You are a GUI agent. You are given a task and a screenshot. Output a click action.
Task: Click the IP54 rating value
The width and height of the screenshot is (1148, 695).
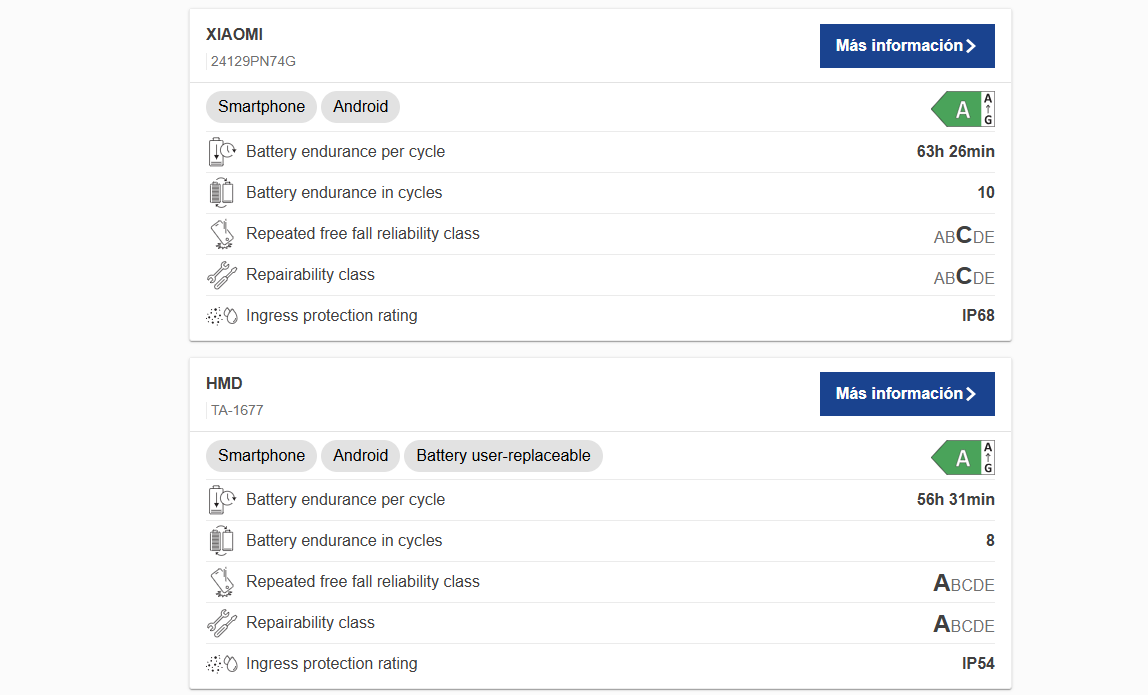click(978, 664)
